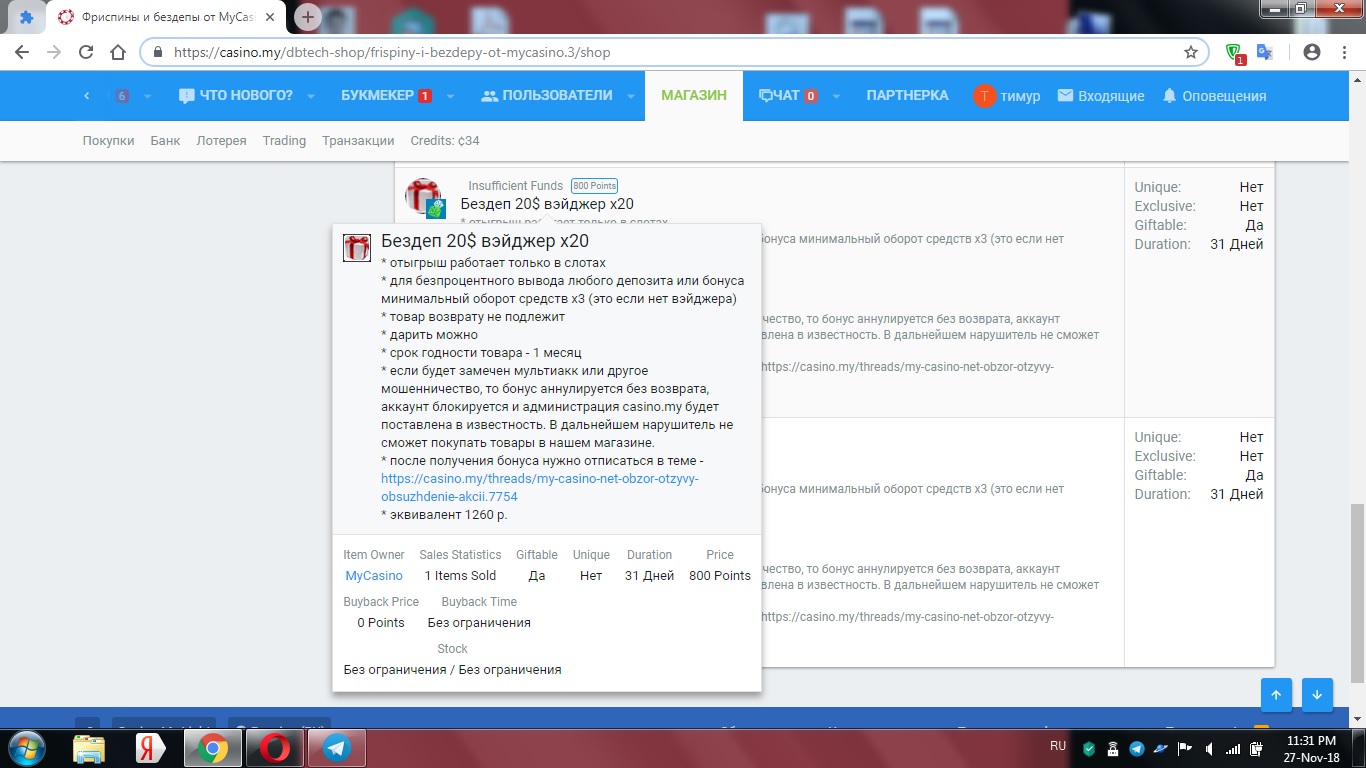Open ЧТО НОВОГО? section
1366x768 pixels.
click(x=236, y=96)
